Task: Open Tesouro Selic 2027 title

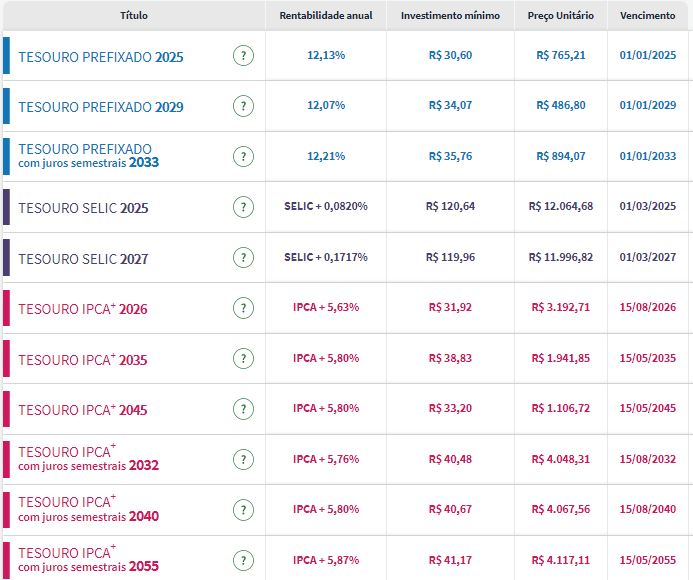Action: [x=83, y=259]
